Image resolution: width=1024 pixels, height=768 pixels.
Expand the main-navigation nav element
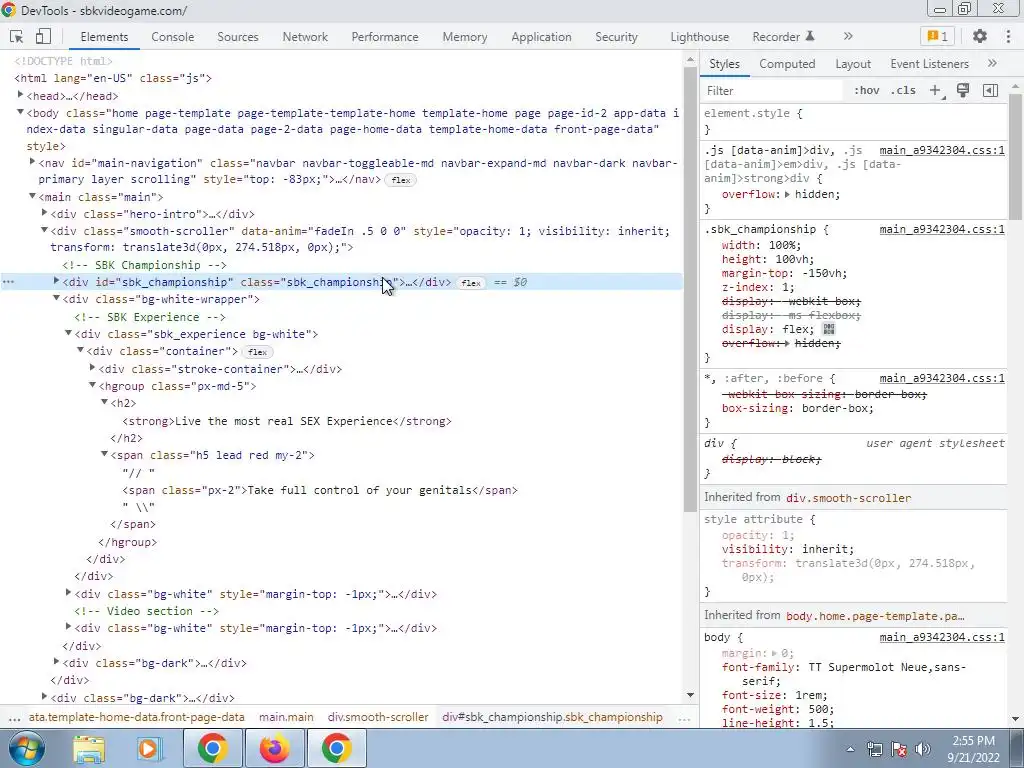[32, 161]
